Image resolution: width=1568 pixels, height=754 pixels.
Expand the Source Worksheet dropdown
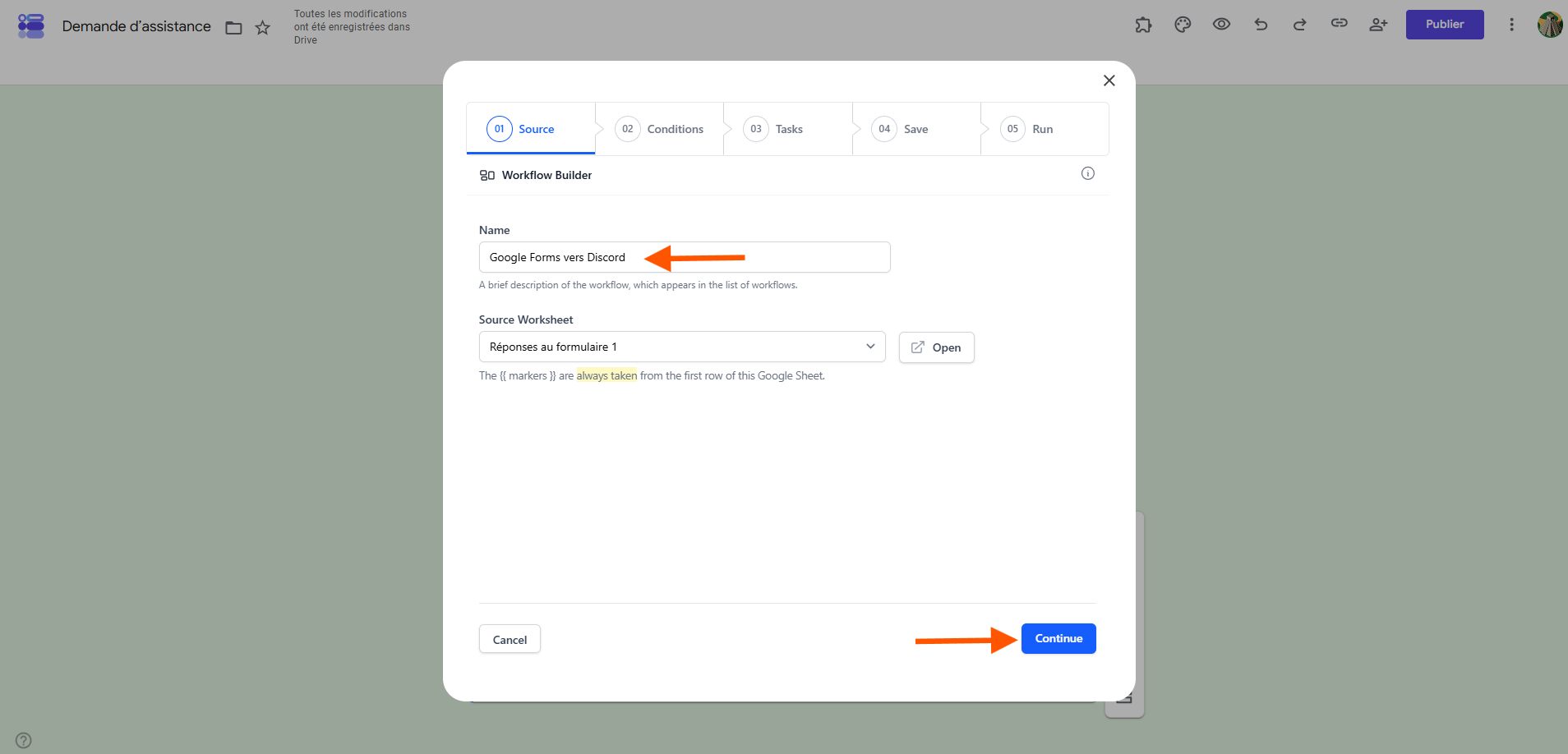(x=682, y=347)
